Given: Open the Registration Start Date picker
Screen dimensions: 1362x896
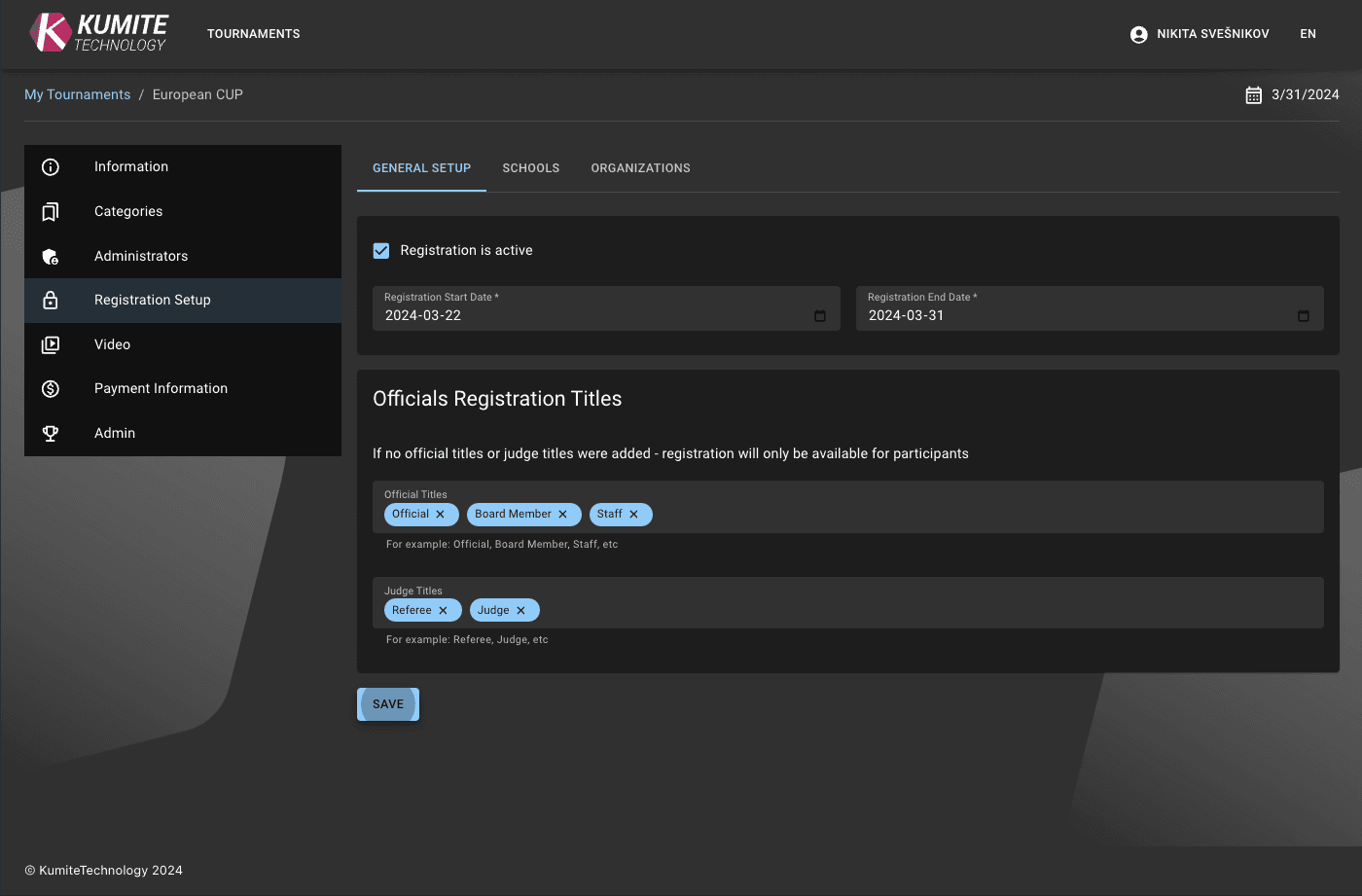Looking at the screenshot, I should click(818, 315).
